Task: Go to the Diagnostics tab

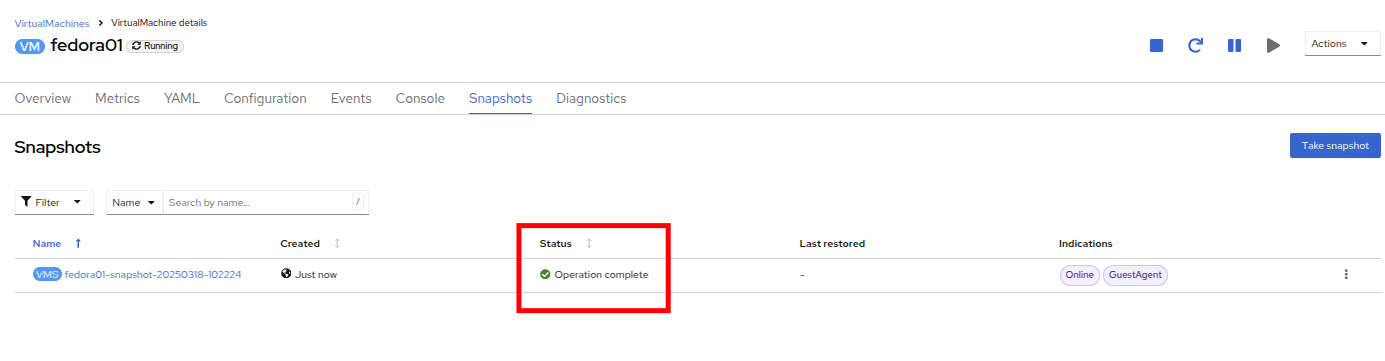Action: tap(591, 98)
